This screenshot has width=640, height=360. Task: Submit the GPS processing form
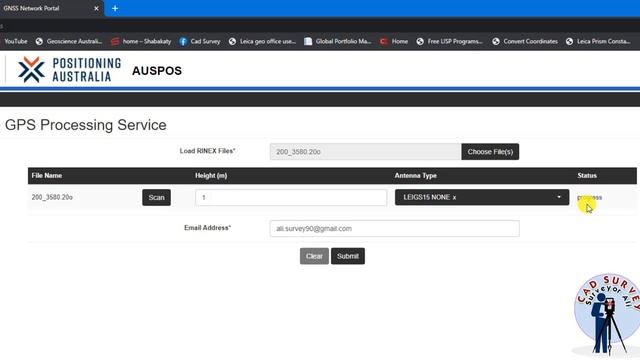coord(348,256)
